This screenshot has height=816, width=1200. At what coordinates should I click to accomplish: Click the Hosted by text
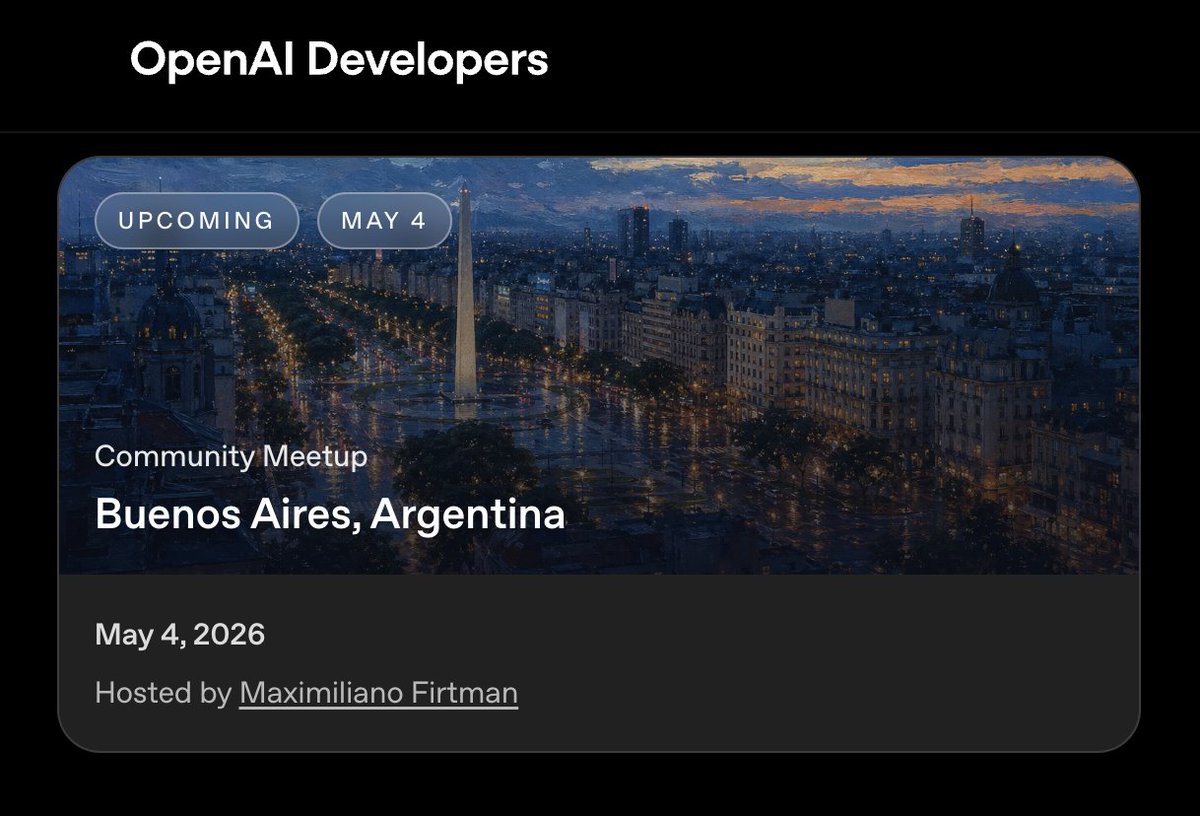tap(163, 693)
